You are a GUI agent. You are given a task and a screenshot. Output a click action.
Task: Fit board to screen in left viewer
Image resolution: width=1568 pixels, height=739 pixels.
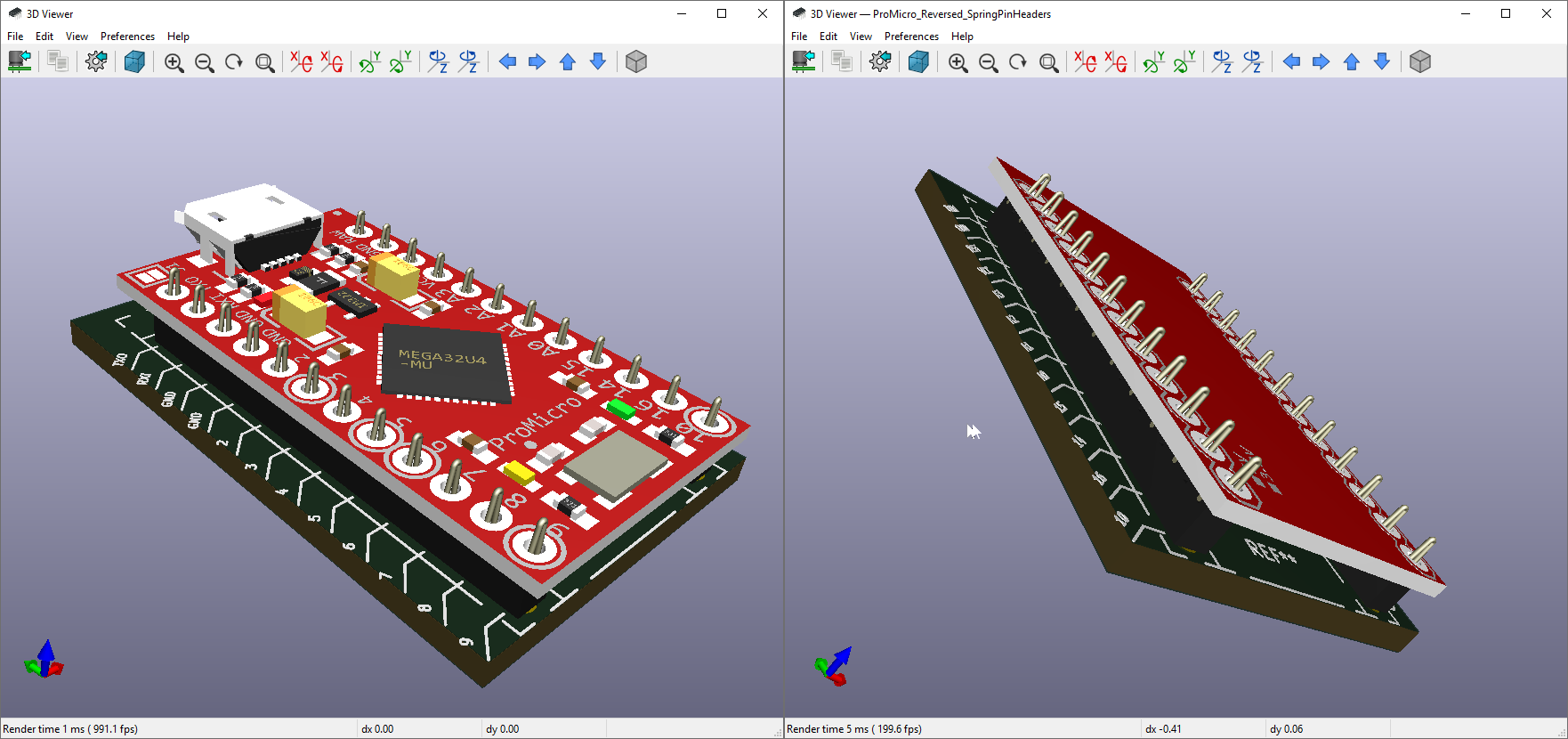264,62
